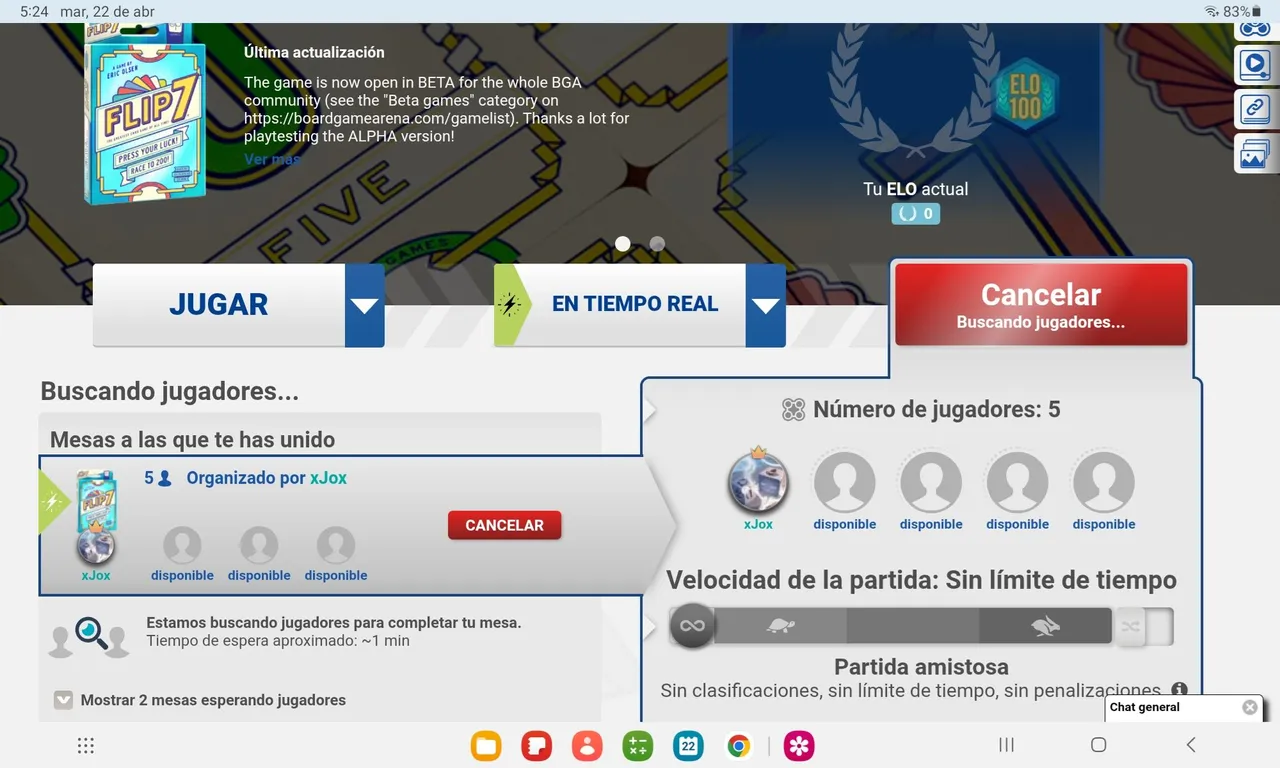Click xJox's avatar in the joined table row
This screenshot has height=768, width=1280.
pyautogui.click(x=96, y=547)
